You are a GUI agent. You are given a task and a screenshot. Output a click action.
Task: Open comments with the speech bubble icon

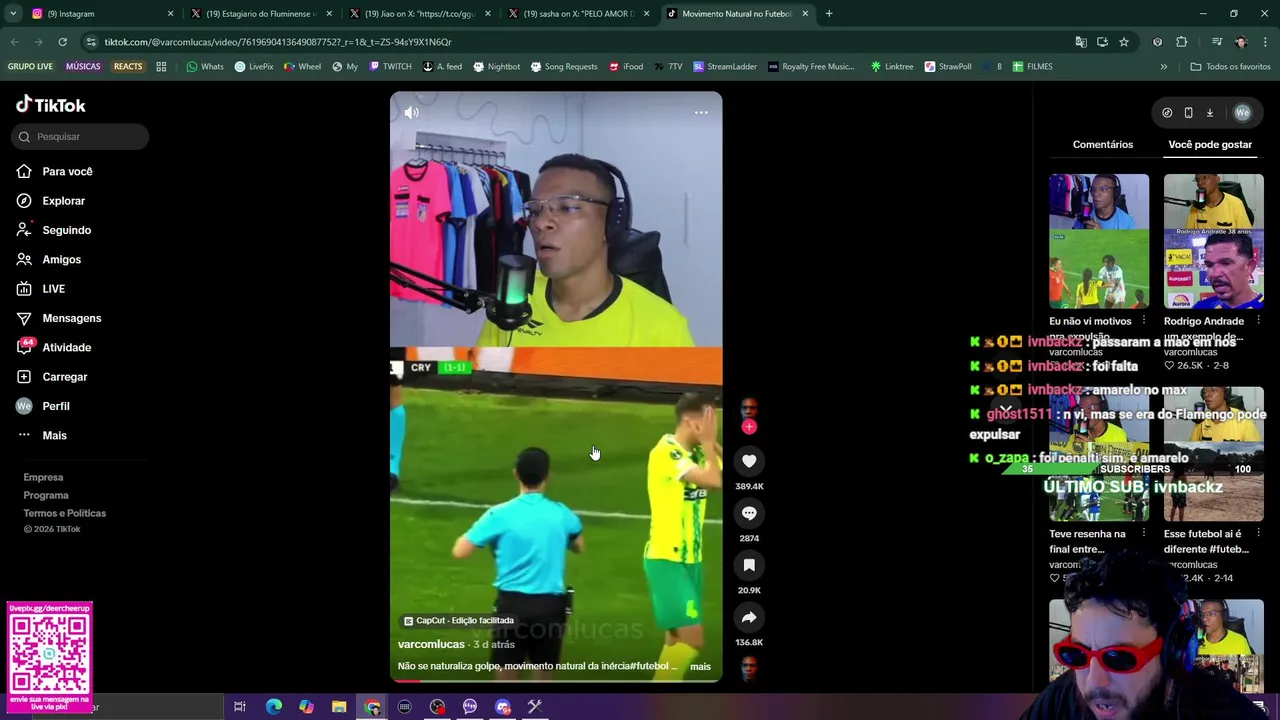[749, 513]
